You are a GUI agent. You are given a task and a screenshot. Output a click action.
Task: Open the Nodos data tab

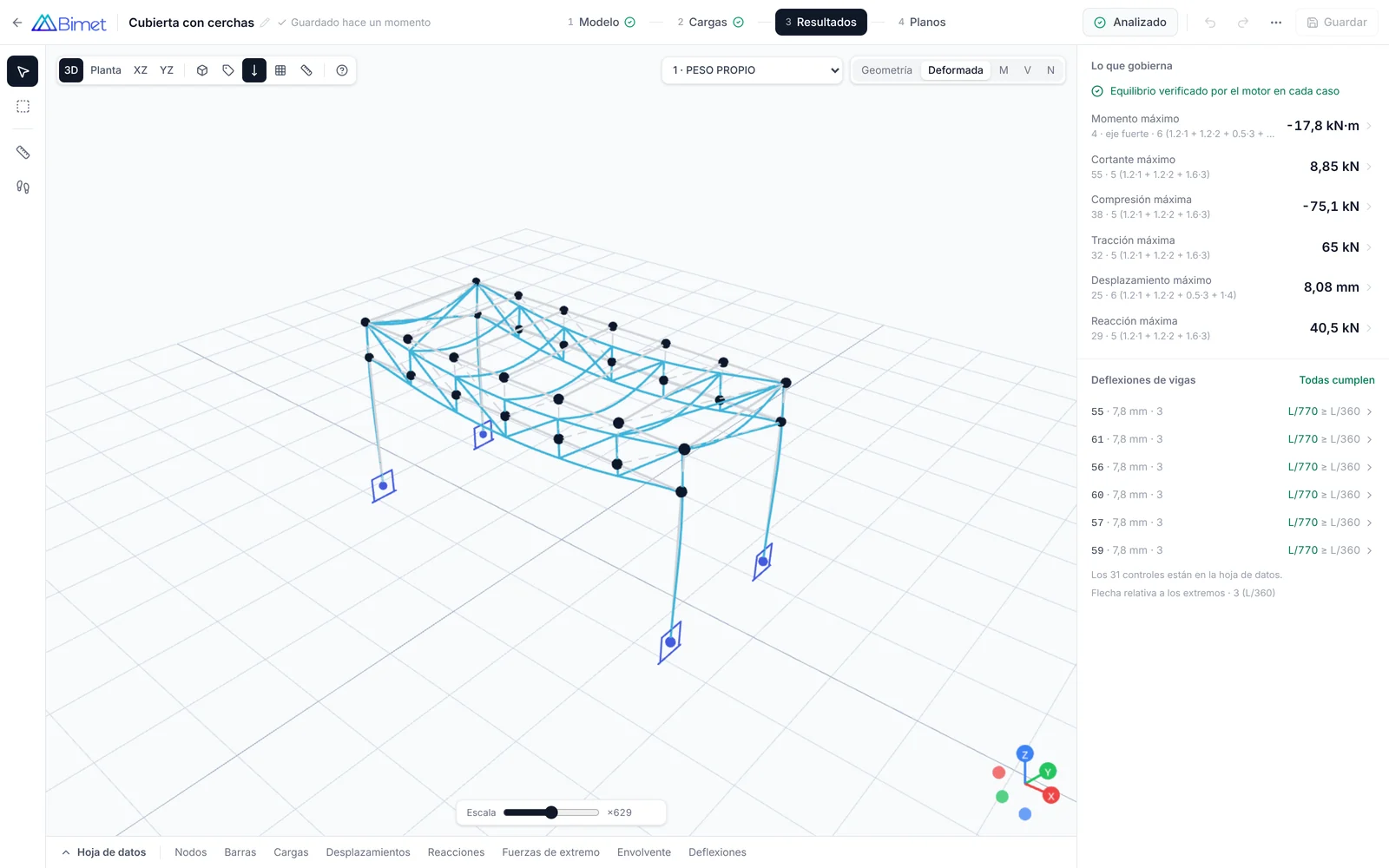191,852
